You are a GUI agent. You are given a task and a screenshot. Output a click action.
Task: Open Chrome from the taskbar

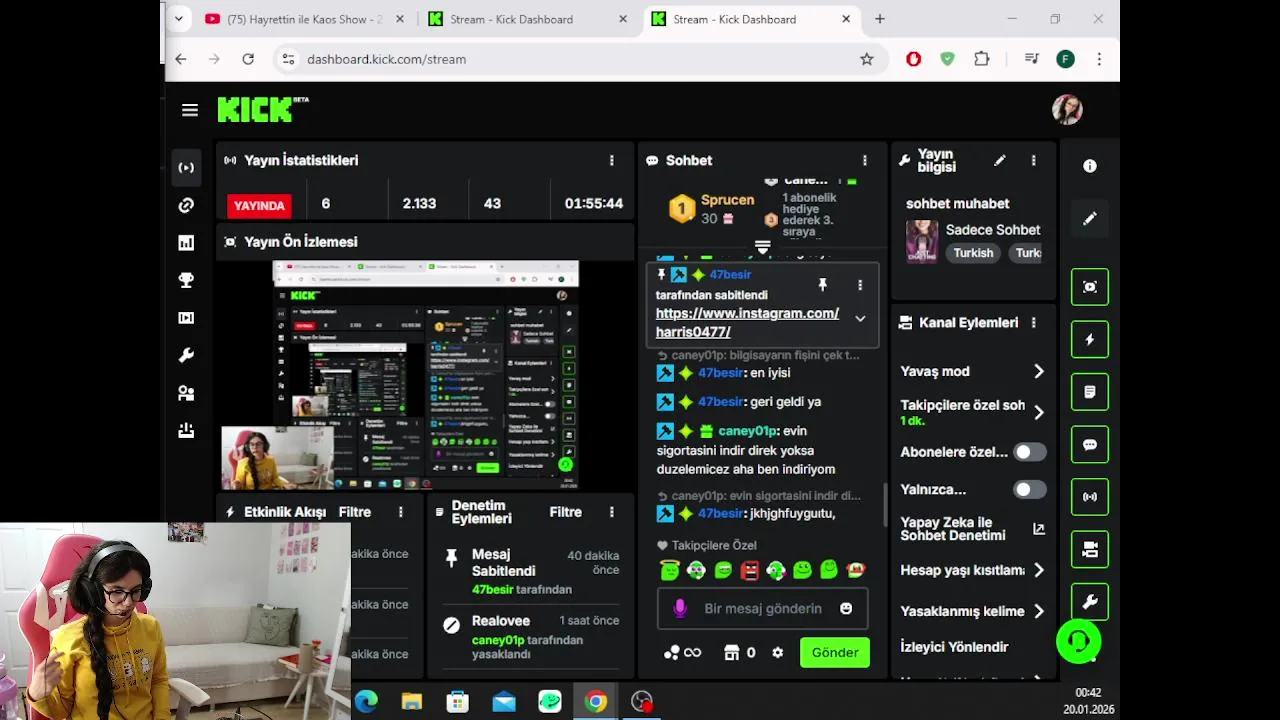click(596, 702)
